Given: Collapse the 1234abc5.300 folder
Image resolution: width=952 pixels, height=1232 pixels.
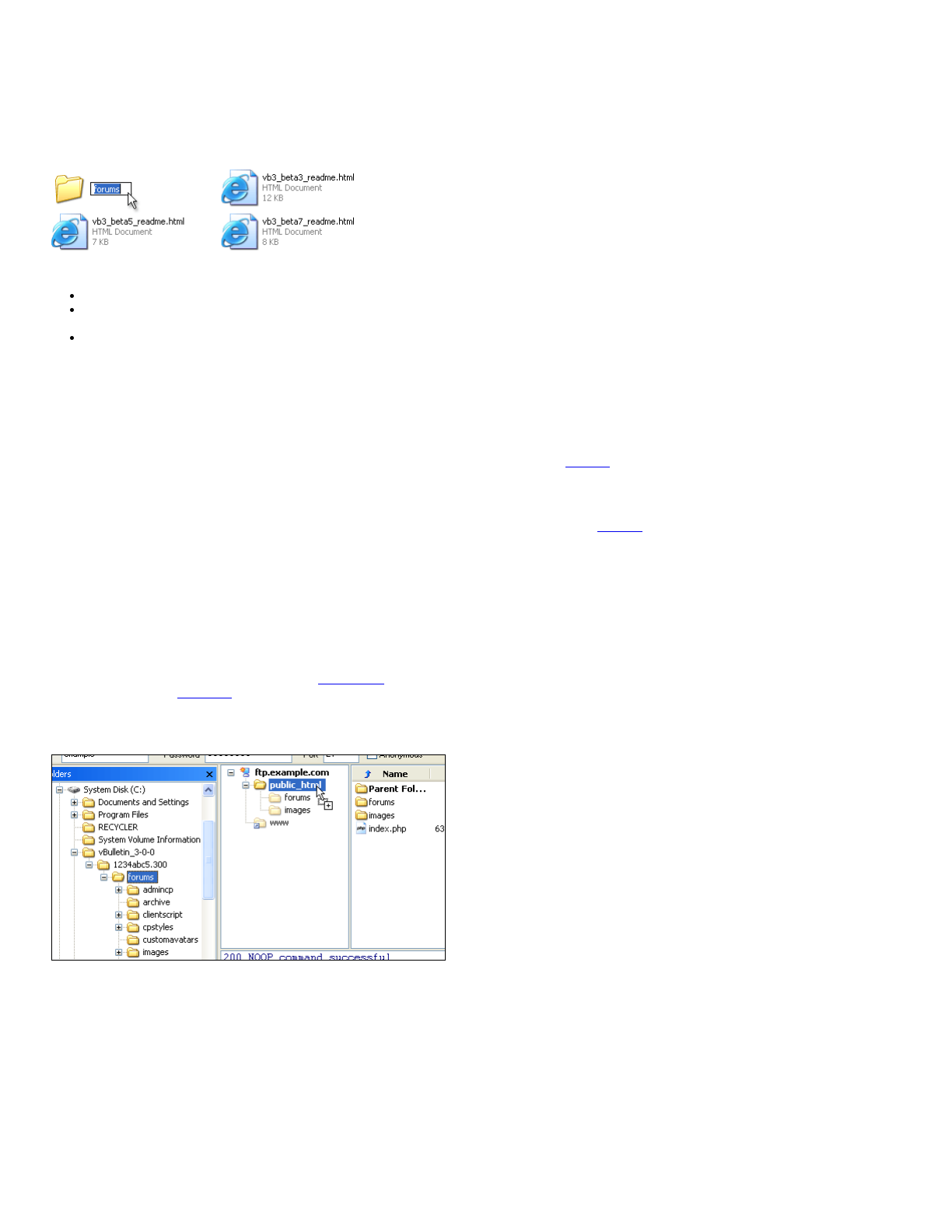Looking at the screenshot, I should coord(89,864).
